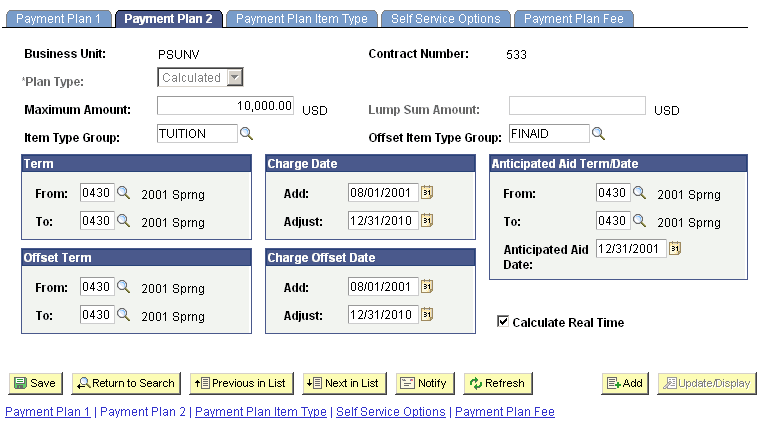Open the Anticipated Aid Date calendar

675,248
